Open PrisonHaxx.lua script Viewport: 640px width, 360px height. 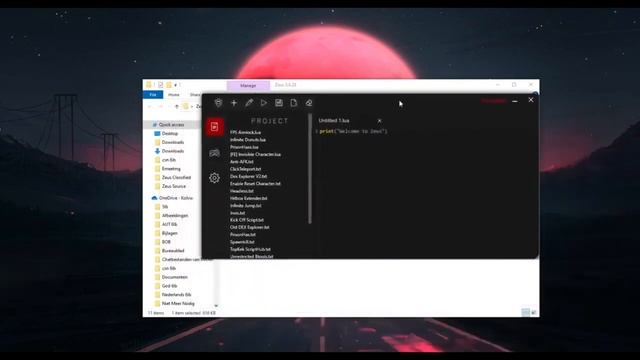coord(244,147)
